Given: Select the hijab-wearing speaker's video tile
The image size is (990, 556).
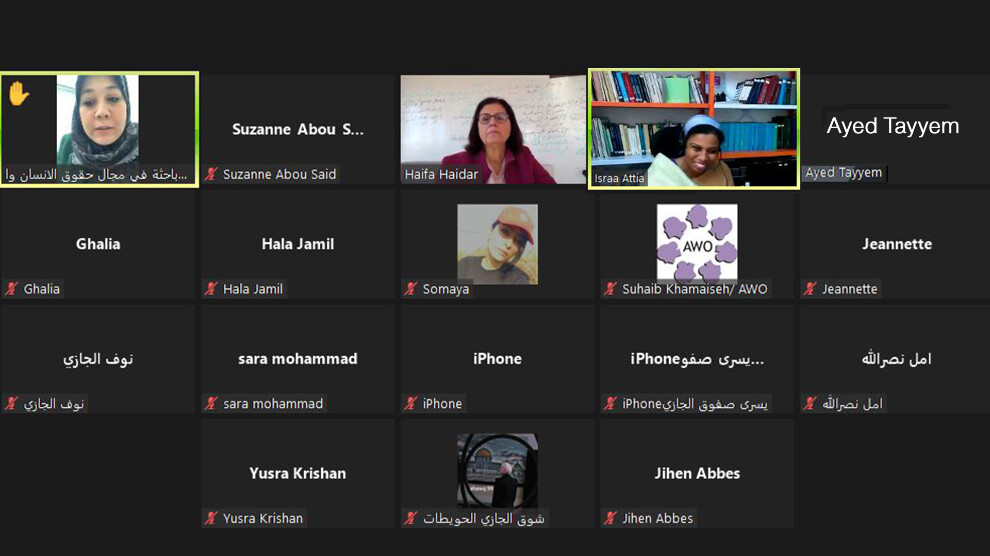Looking at the screenshot, I should coord(99,129).
